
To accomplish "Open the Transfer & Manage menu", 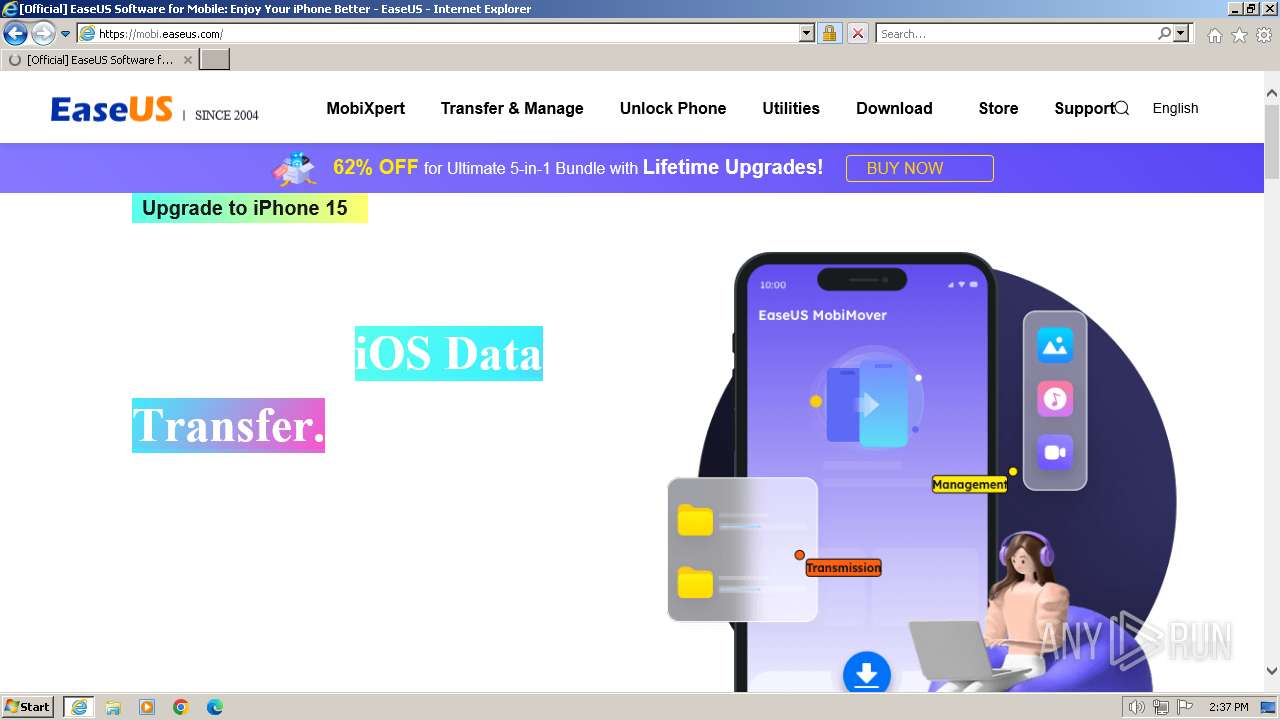I will pos(512,108).
